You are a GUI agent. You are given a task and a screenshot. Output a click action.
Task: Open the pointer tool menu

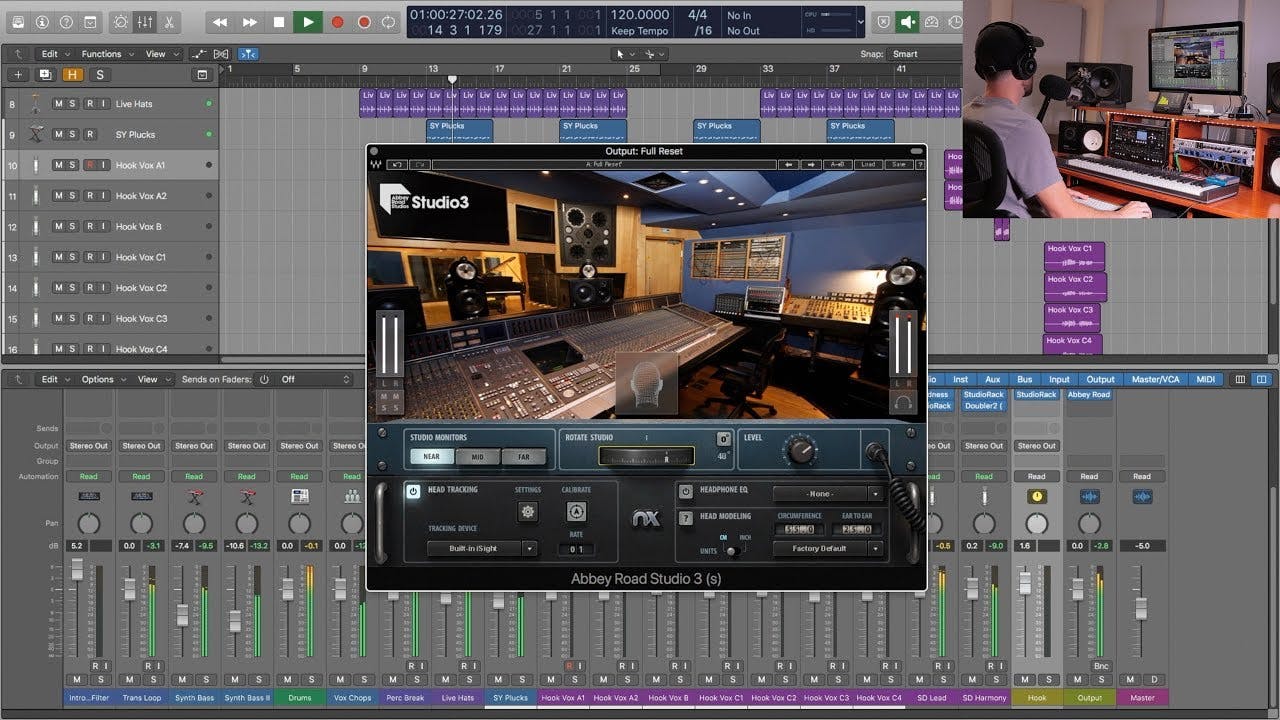pos(624,54)
